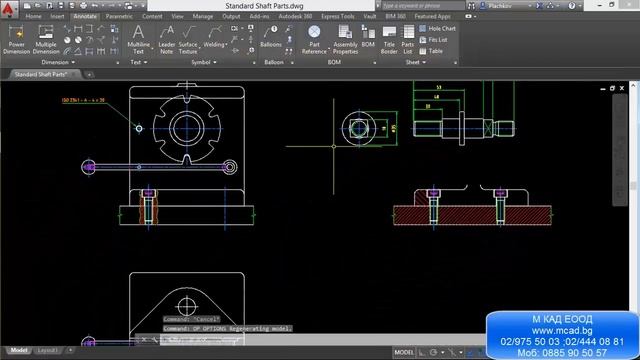Open polar tracking settings dropdown arrow

pyautogui.click(x=442, y=352)
